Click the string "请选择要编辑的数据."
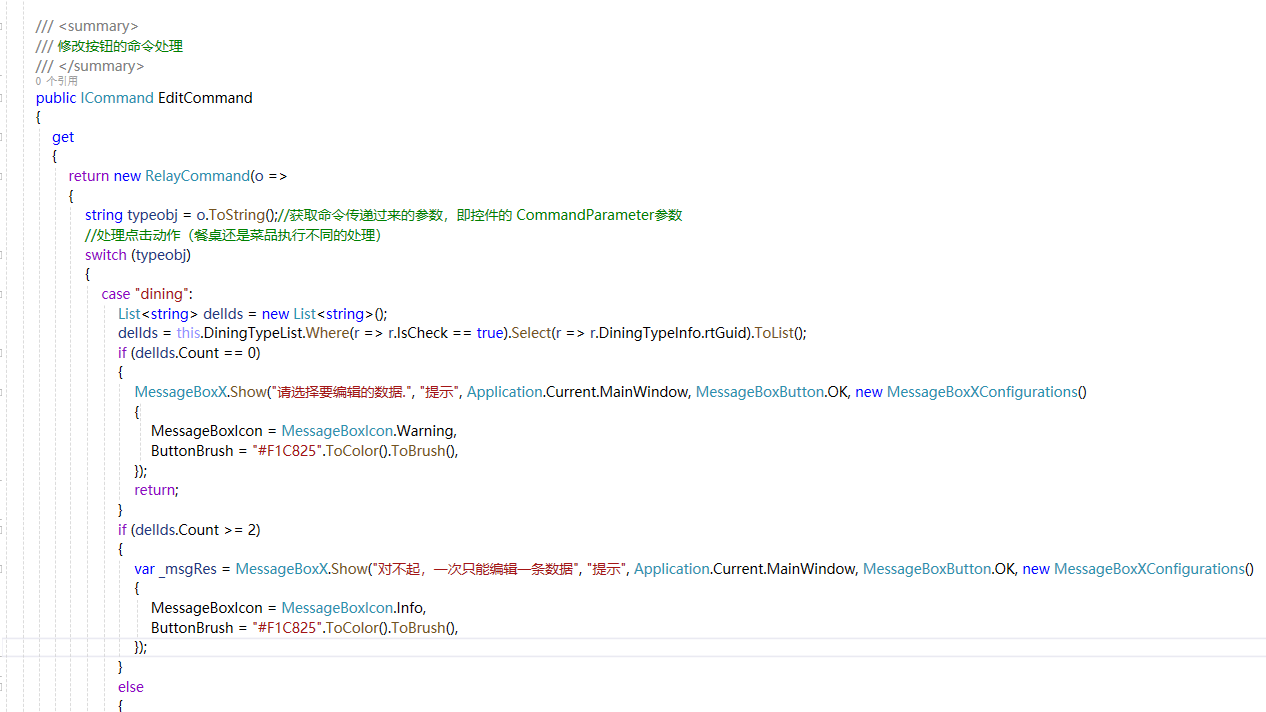 click(x=341, y=392)
